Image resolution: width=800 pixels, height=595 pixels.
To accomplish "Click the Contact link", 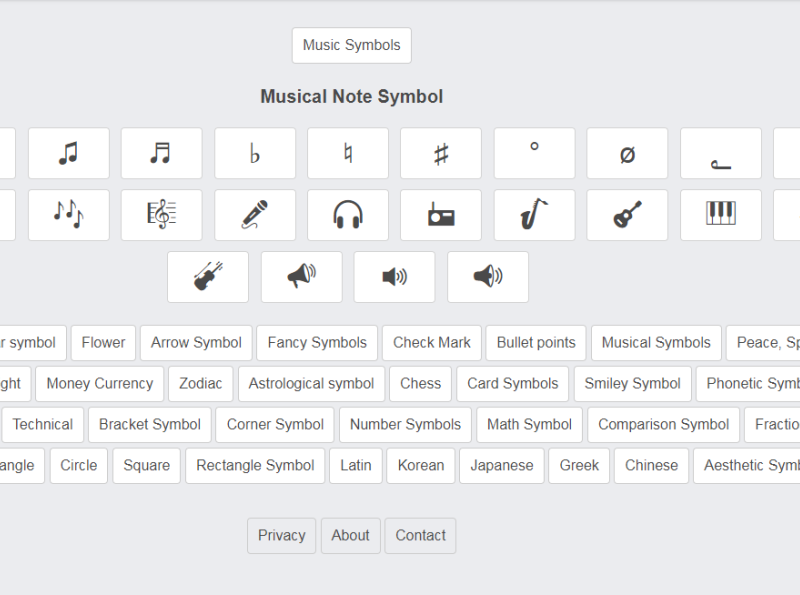I will tap(420, 536).
